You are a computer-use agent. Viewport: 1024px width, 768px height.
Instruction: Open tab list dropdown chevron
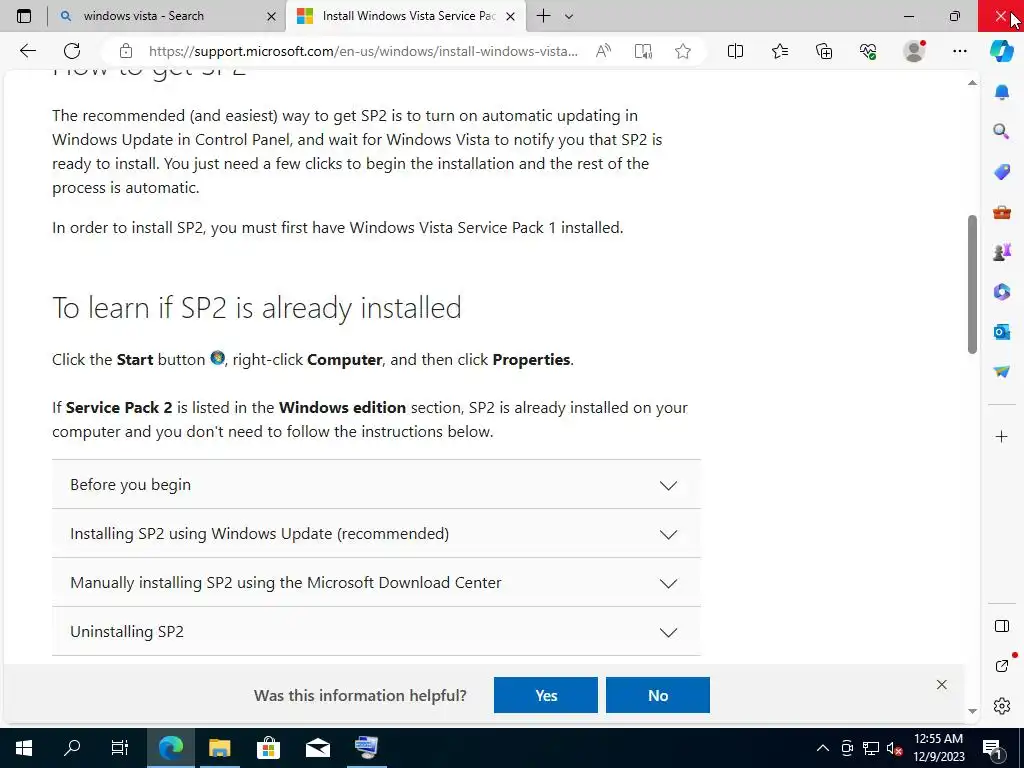pos(569,16)
